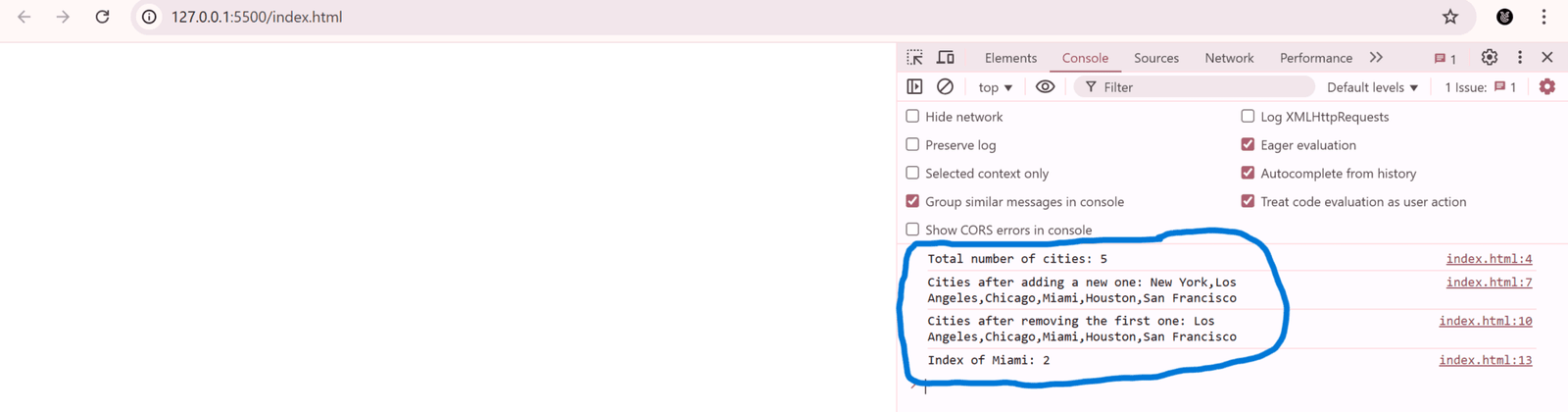Show the console sidebar panel
1568x412 pixels.
click(914, 87)
